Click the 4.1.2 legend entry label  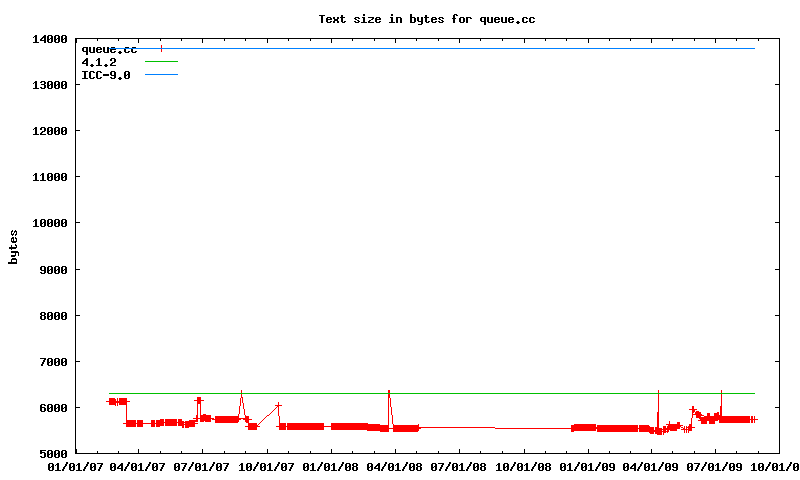pyautogui.click(x=99, y=62)
